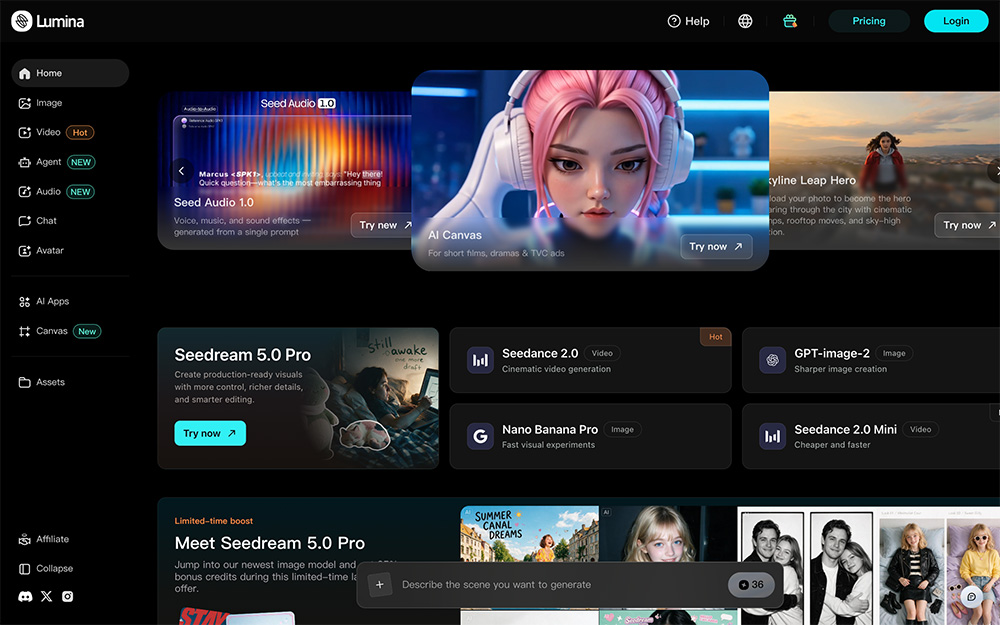Select the Seedance 2.0 model card
The height and width of the screenshot is (625, 1000).
coord(590,360)
